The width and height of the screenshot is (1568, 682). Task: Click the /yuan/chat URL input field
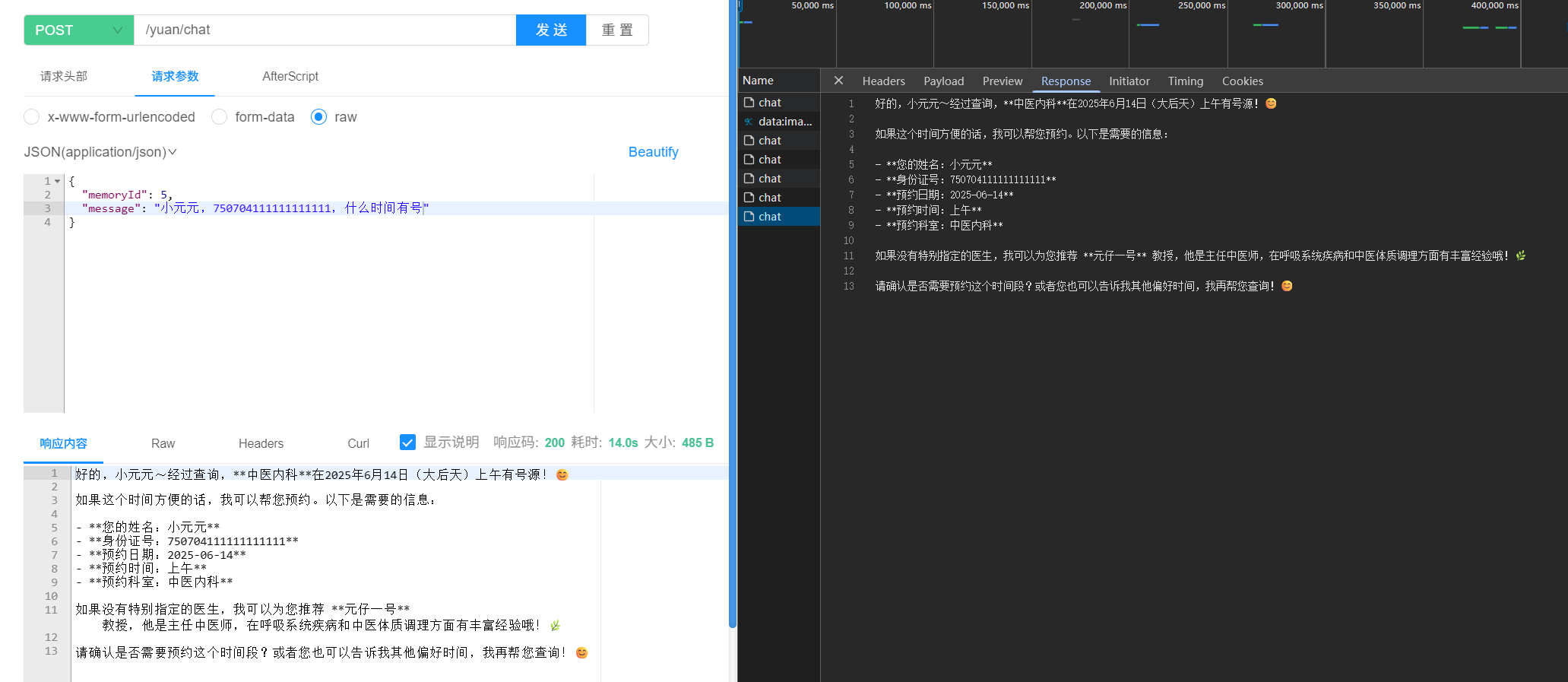(325, 30)
